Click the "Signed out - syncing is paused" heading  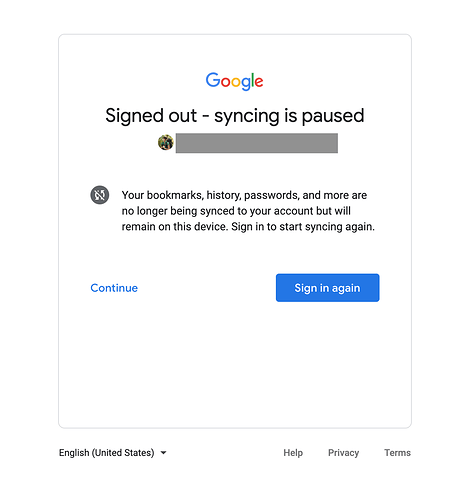click(x=235, y=116)
